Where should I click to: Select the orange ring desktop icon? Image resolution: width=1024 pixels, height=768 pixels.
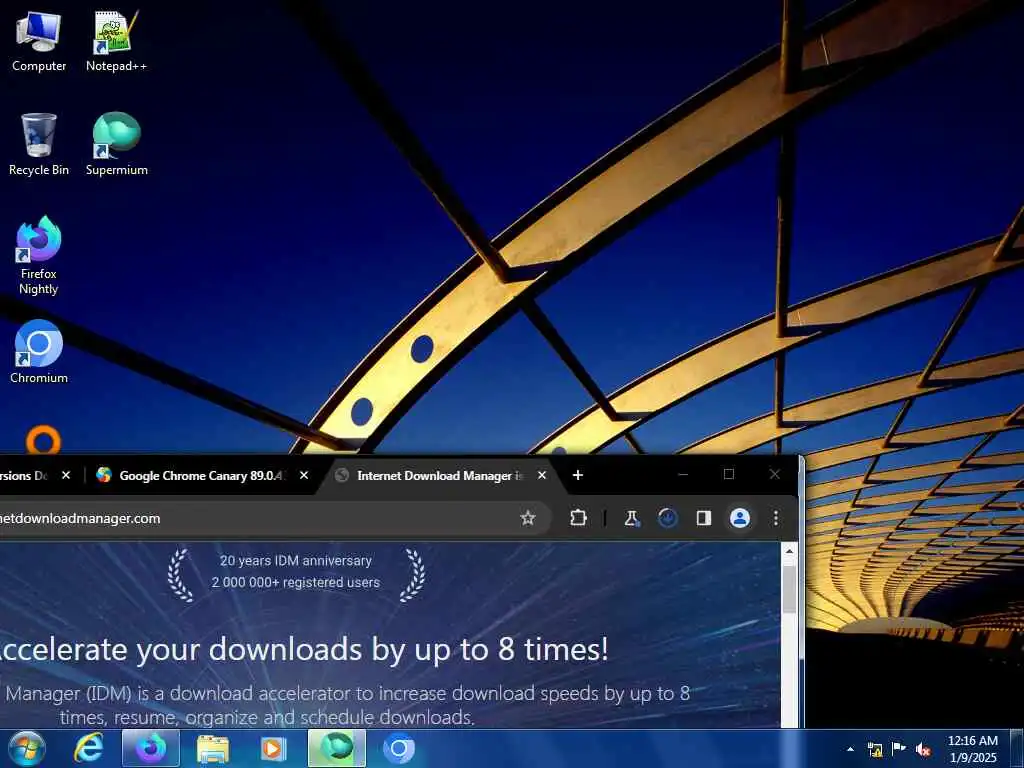click(x=43, y=440)
